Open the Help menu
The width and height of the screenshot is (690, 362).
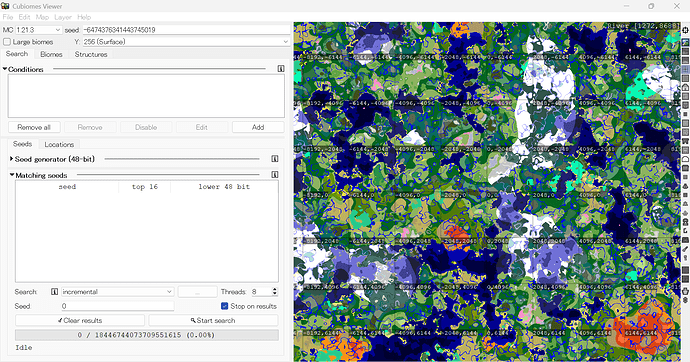click(84, 17)
